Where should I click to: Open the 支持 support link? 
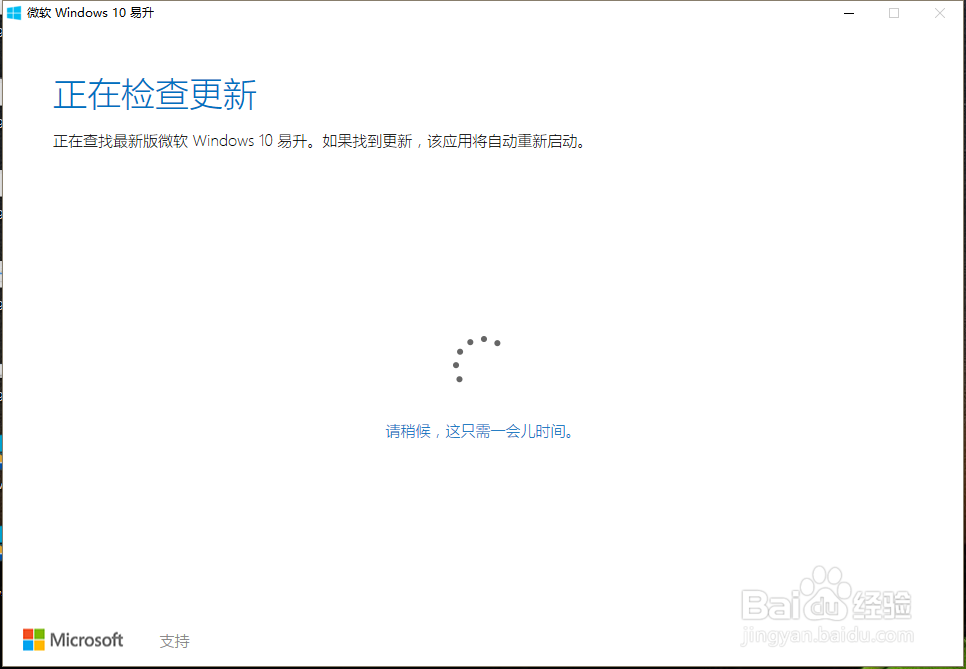pyautogui.click(x=174, y=641)
